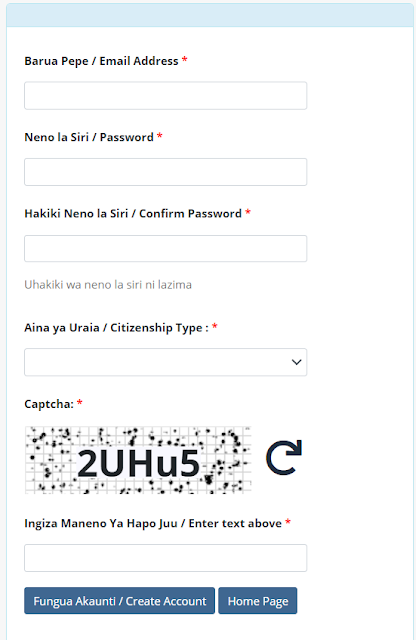Image resolution: width=416 pixels, height=640 pixels.
Task: Focus the Enter text above captcha field
Action: [x=165, y=558]
